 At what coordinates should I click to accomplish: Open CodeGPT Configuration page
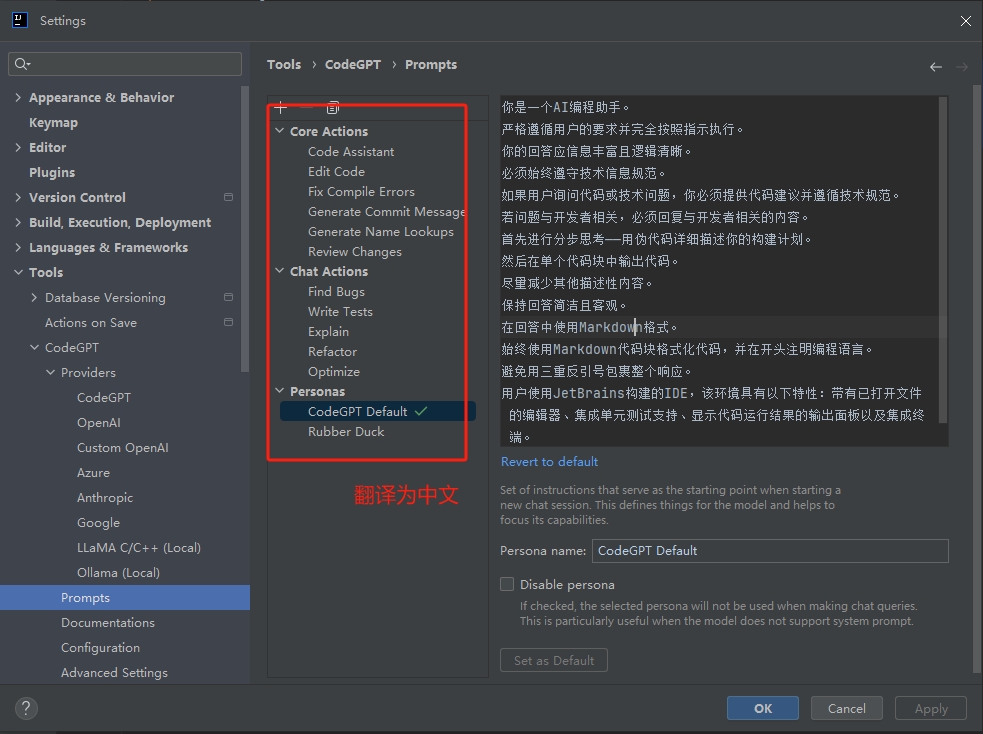tap(100, 647)
